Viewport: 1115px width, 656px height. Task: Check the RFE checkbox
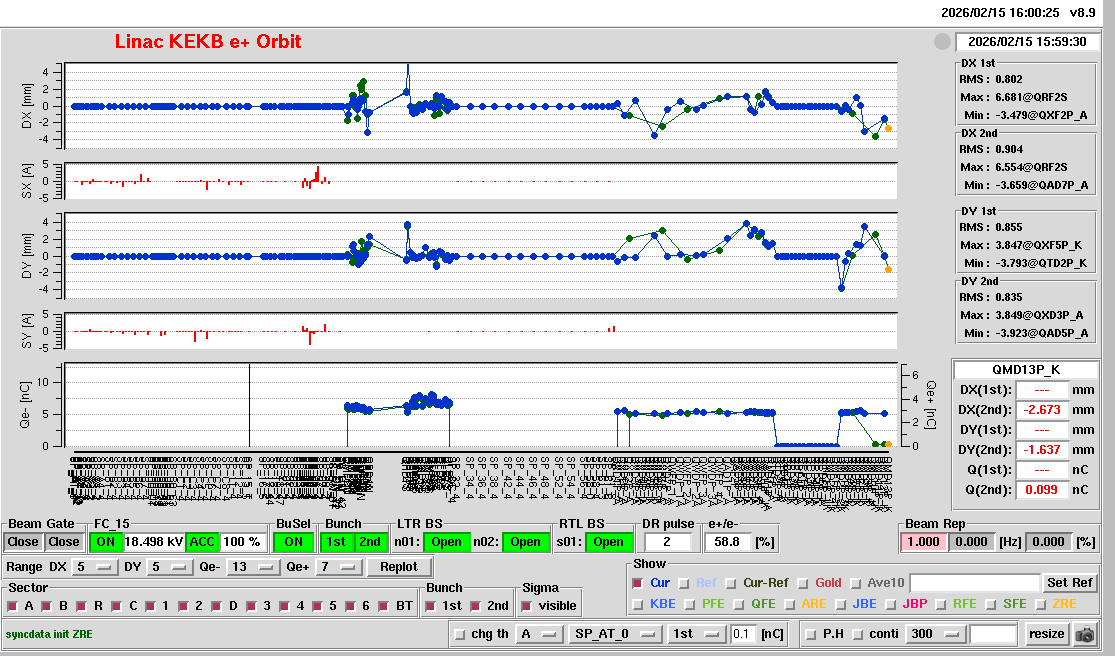coord(941,604)
